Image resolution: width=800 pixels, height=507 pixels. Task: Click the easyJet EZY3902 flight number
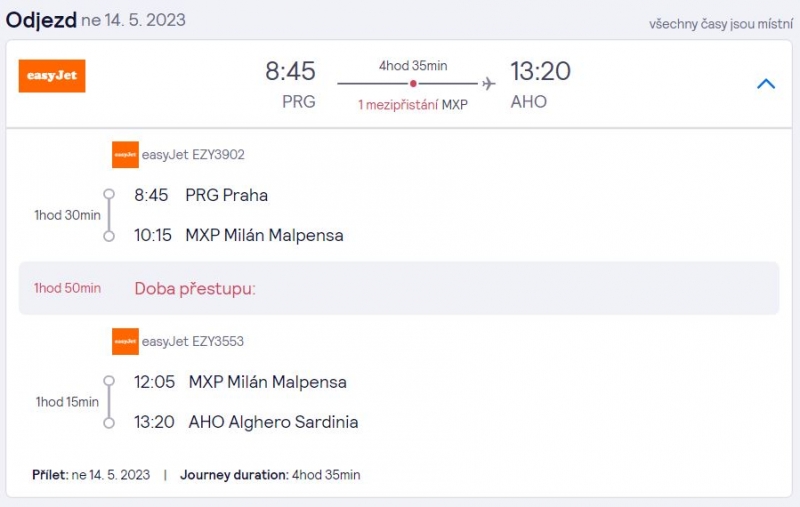[193, 155]
